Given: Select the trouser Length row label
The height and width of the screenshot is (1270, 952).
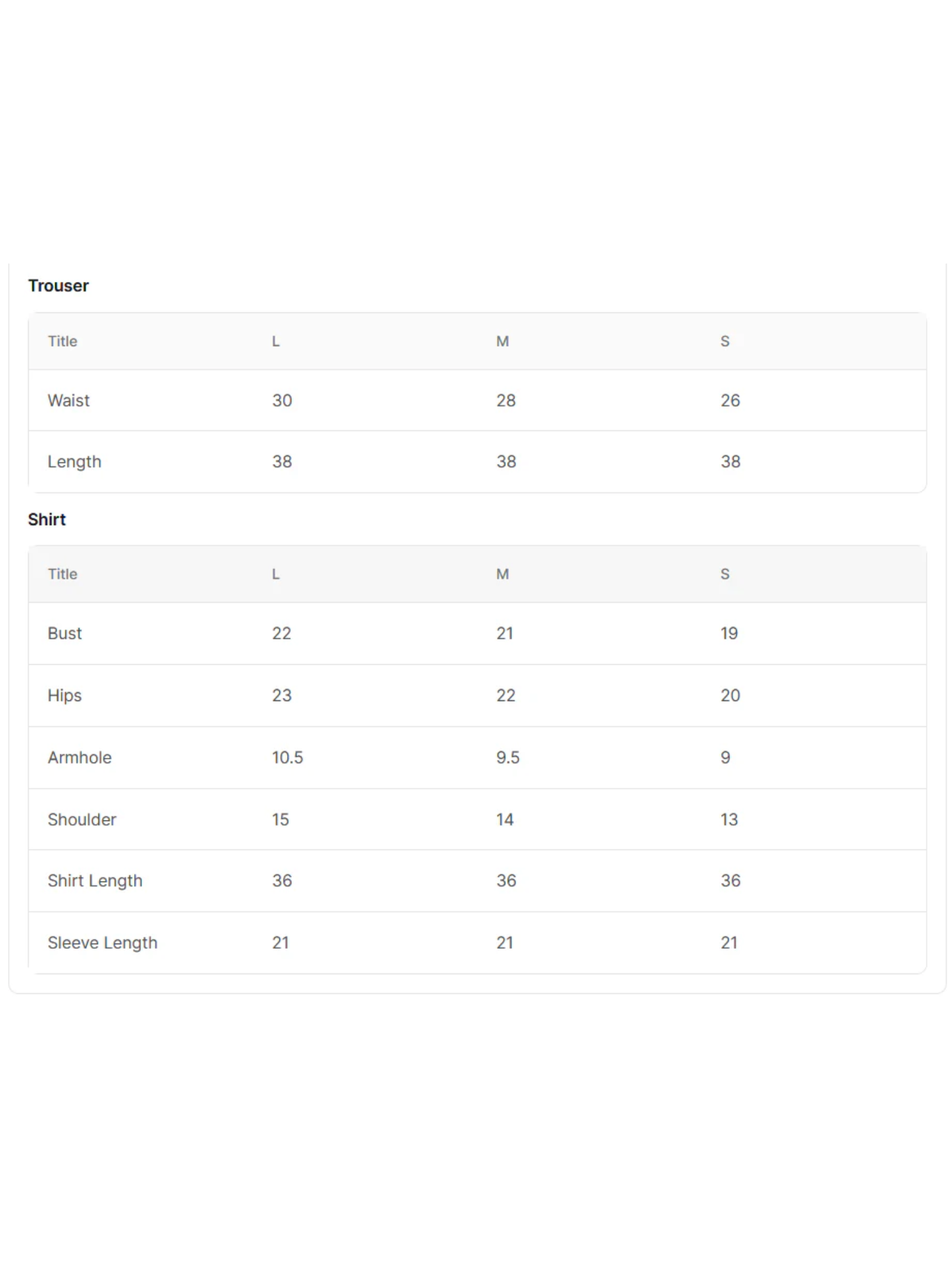Looking at the screenshot, I should (x=74, y=461).
